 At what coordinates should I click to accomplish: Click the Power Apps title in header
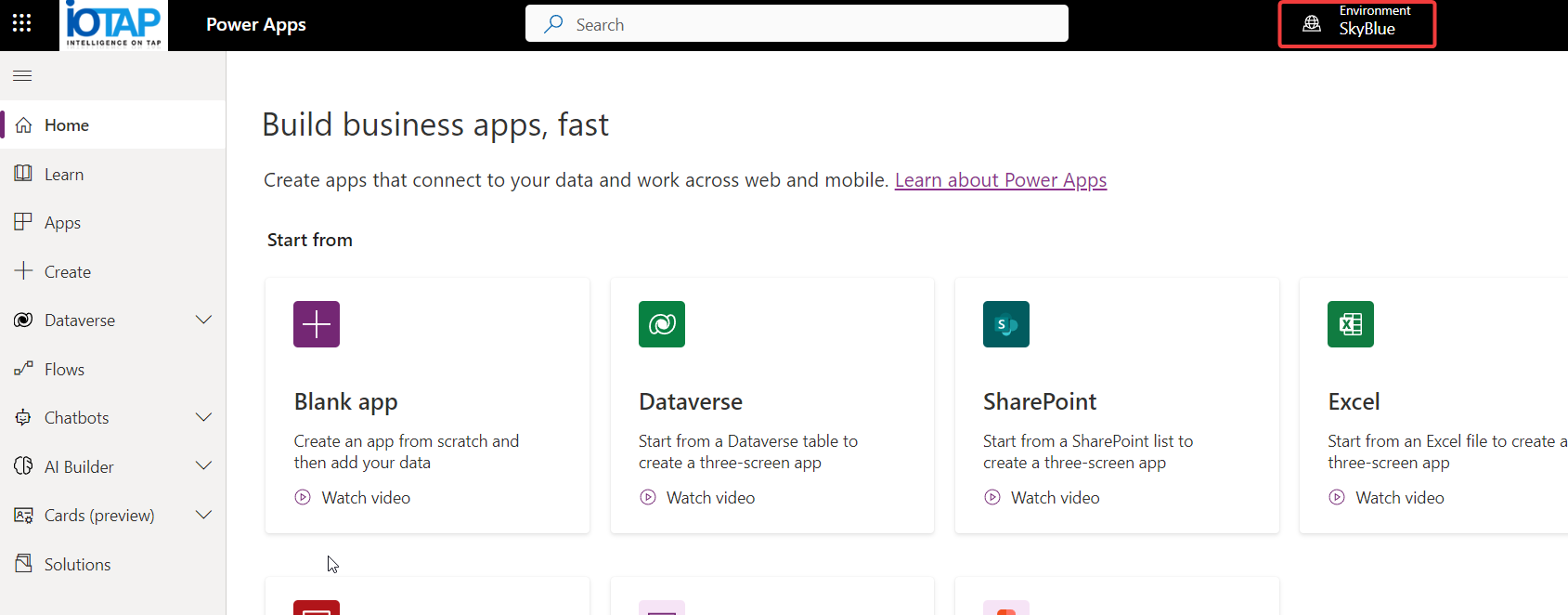tap(256, 25)
